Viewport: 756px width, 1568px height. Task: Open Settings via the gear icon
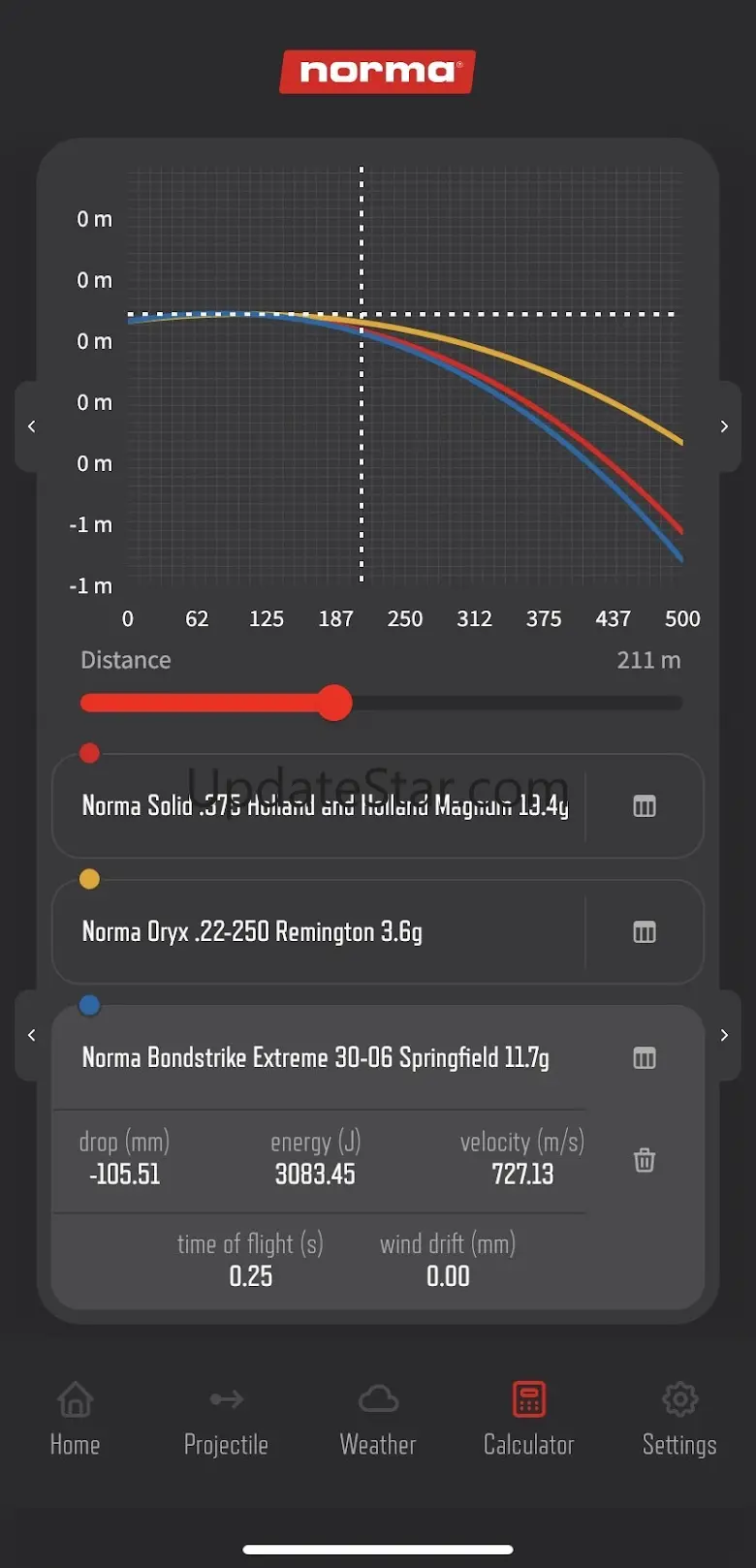pos(679,1400)
